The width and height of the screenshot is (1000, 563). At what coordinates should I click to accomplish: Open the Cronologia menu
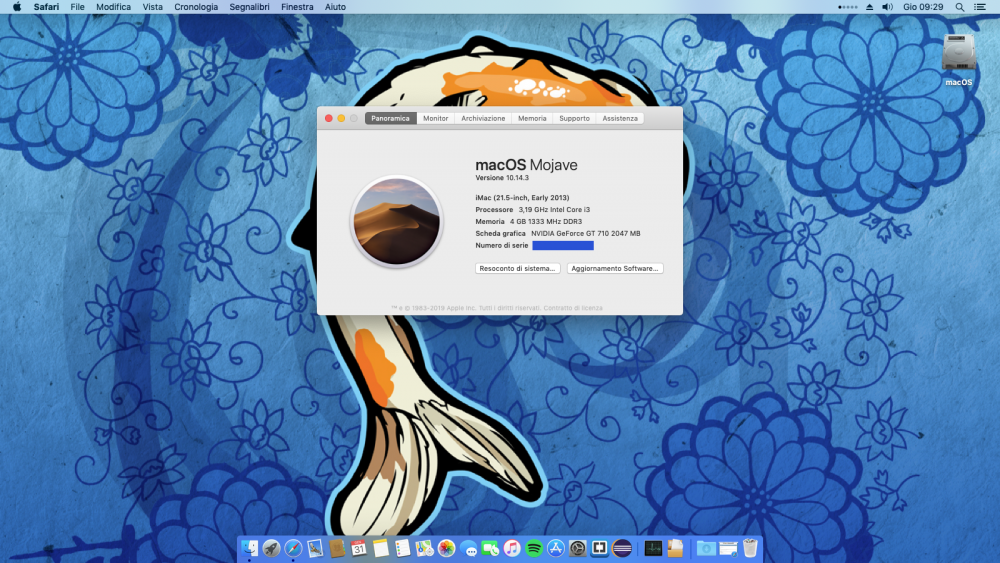click(x=196, y=7)
